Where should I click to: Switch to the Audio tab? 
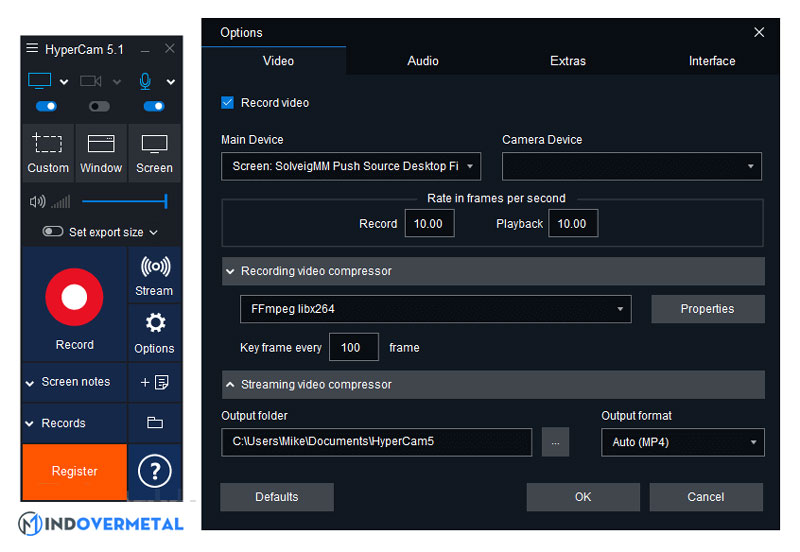click(x=423, y=61)
